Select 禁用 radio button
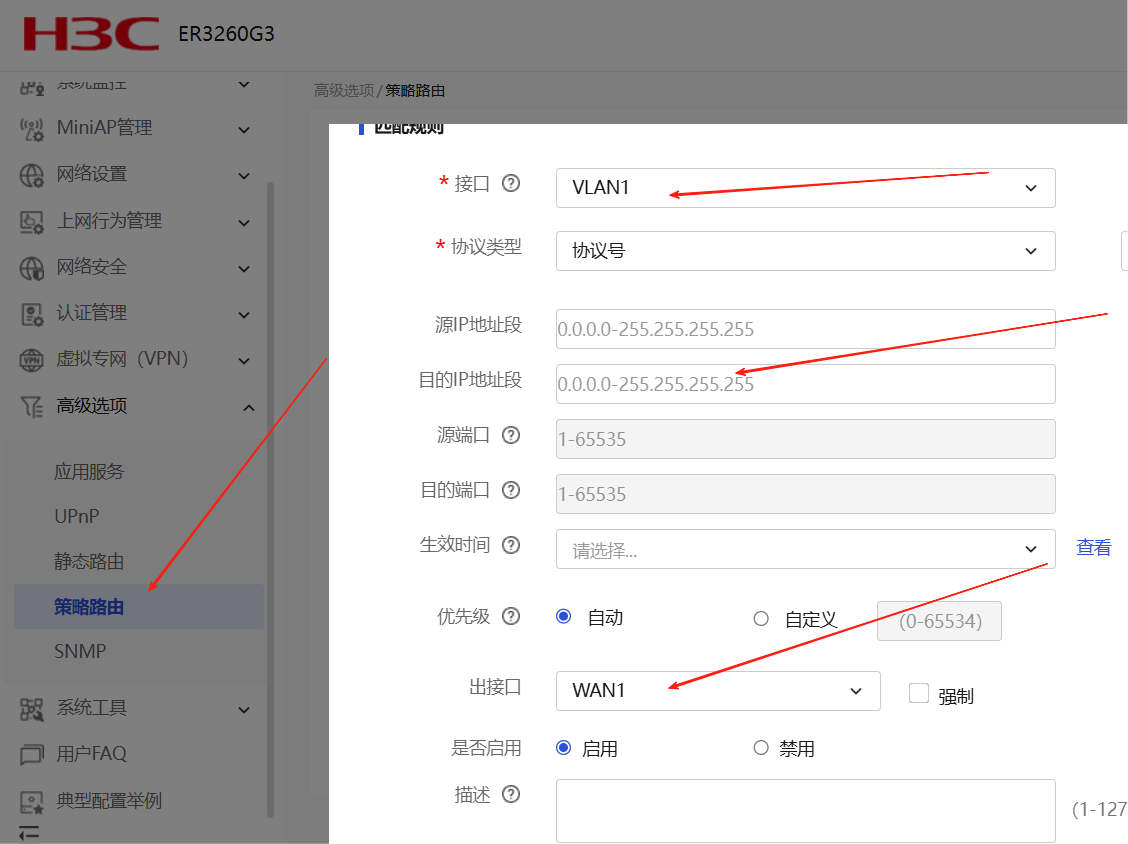This screenshot has width=1128, height=844. [761, 748]
